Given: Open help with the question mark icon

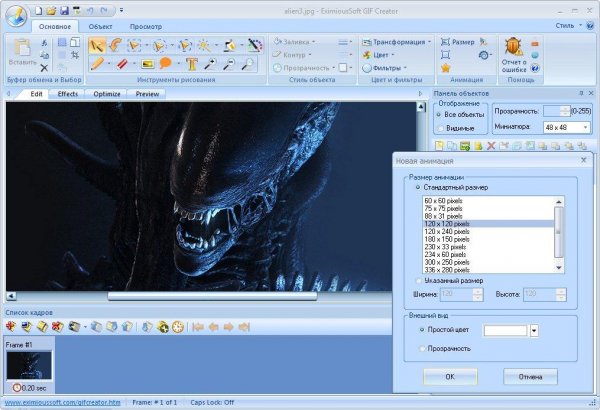Looking at the screenshot, I should 535,68.
